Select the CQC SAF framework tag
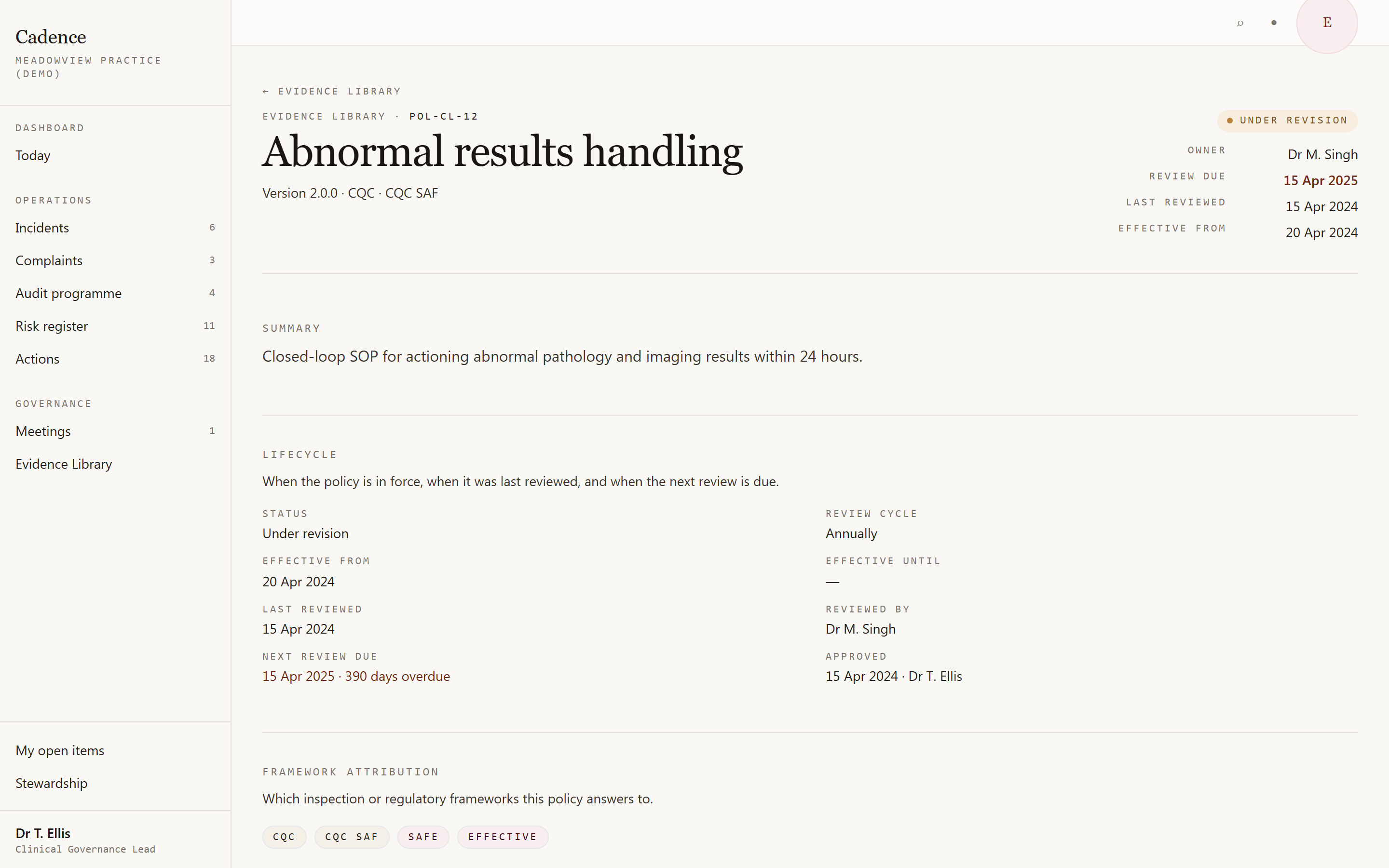 pos(351,837)
